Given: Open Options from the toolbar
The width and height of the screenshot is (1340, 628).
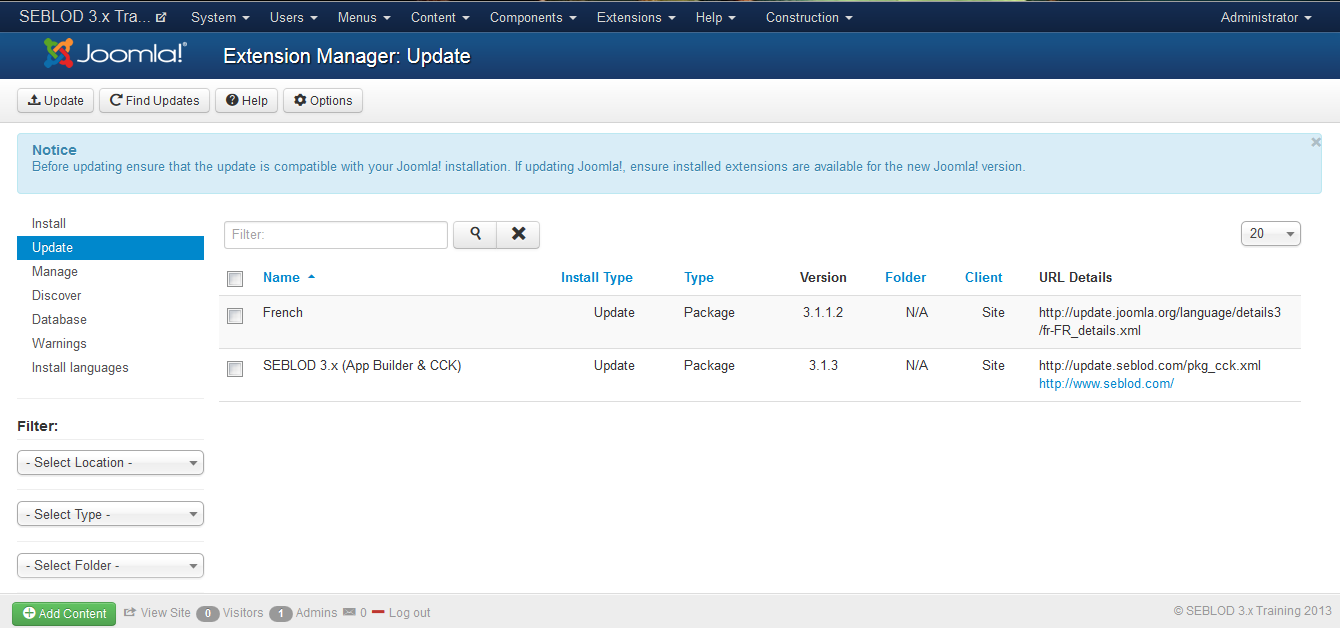Looking at the screenshot, I should (323, 101).
